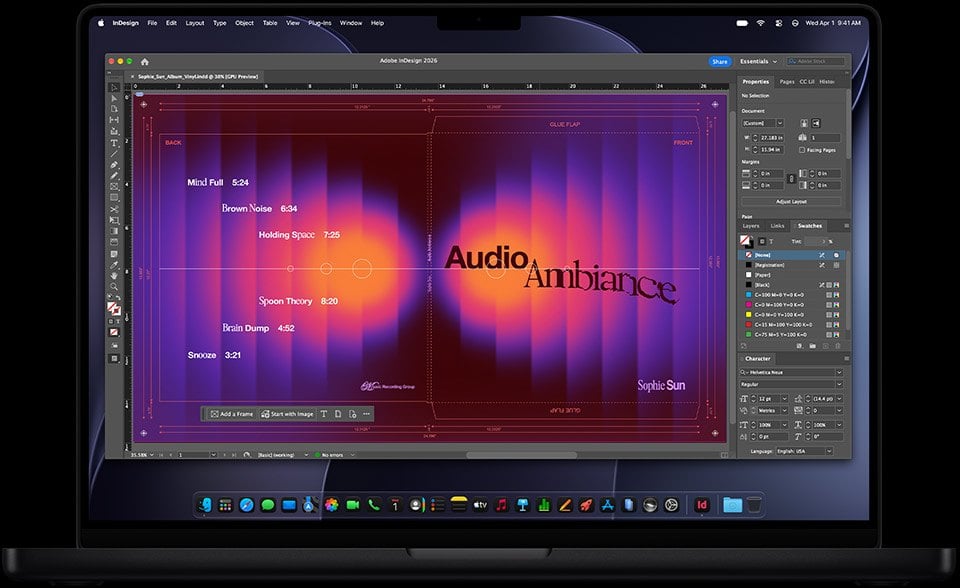Viewport: 960px width, 588px height.
Task: Select the Line tool
Action: 114,154
